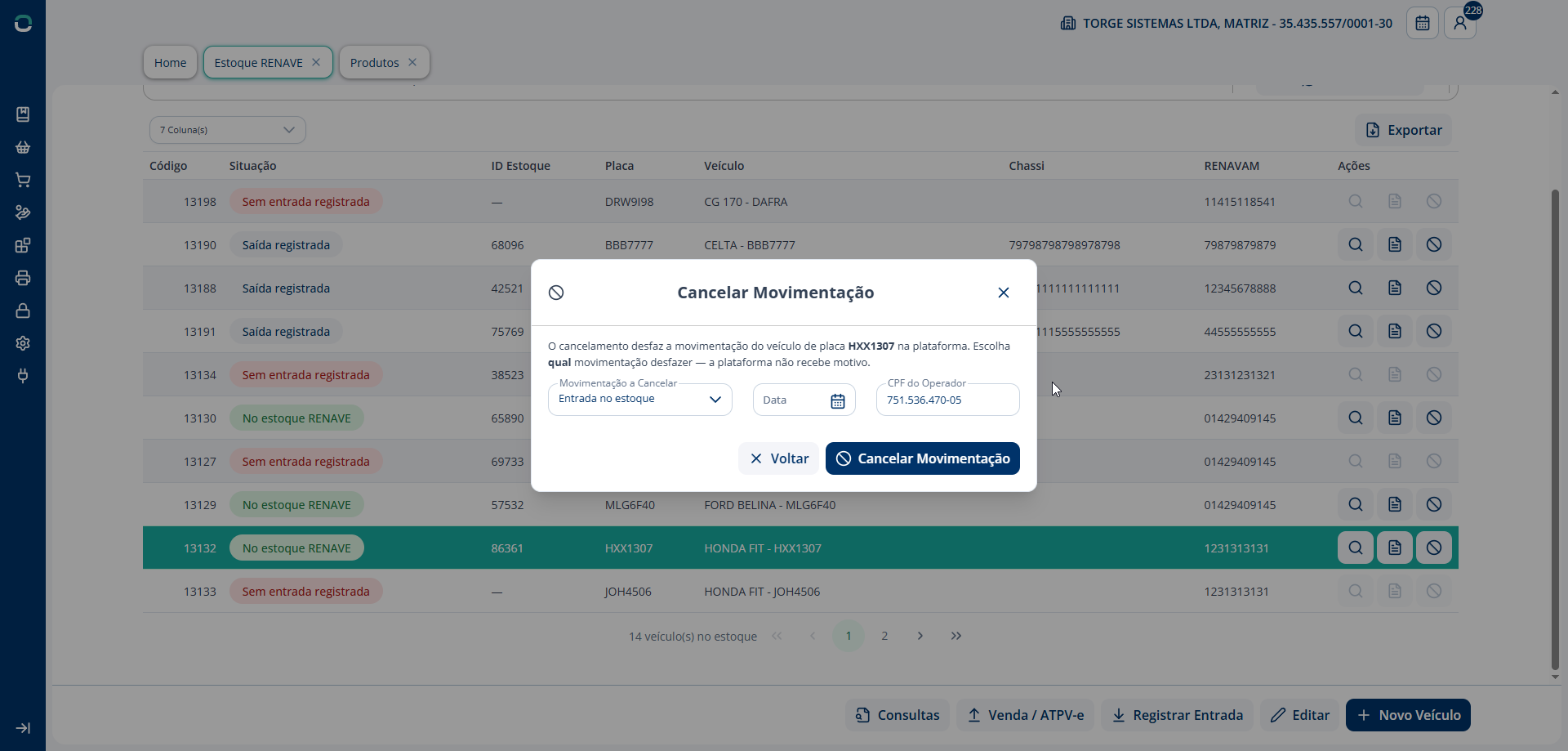The width and height of the screenshot is (1568, 751).
Task: Go to the next page with the single arrow
Action: [920, 636]
